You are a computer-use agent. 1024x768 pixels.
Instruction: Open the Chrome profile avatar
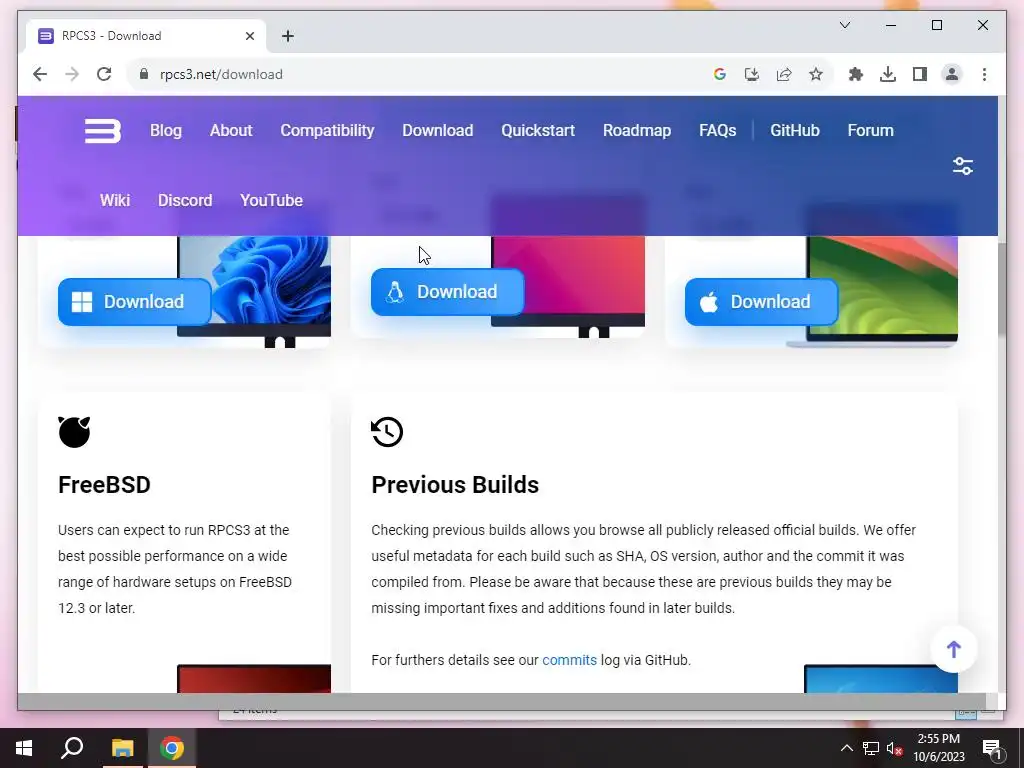point(952,74)
